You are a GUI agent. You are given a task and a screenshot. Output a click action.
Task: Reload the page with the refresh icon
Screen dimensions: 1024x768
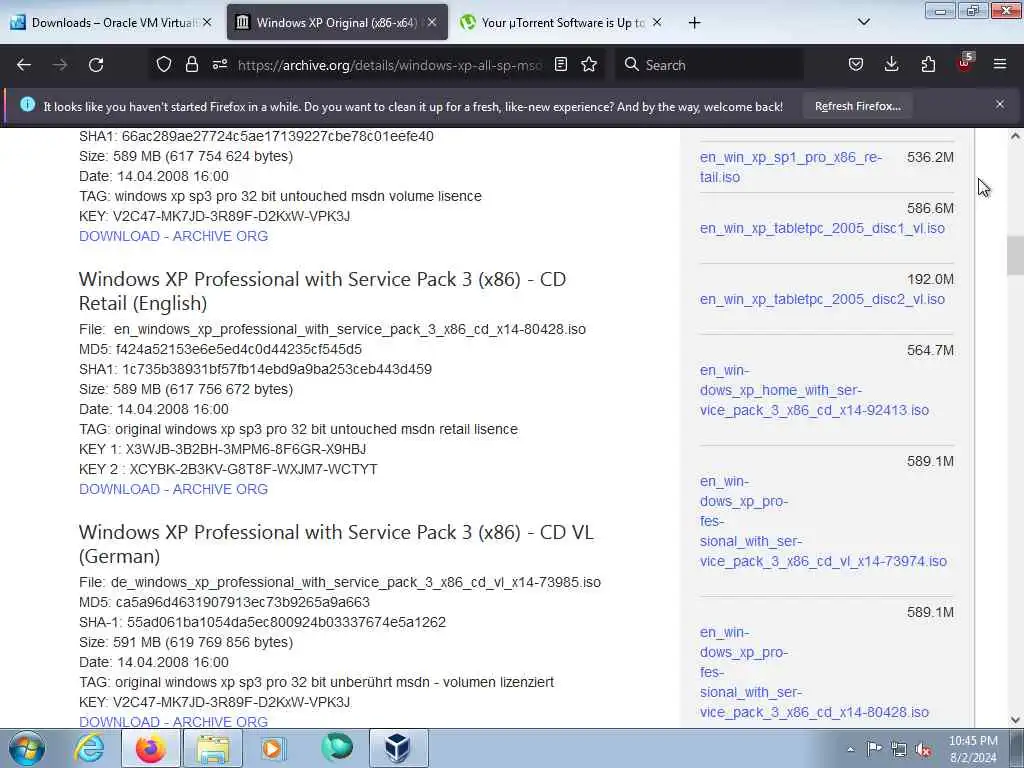tap(96, 65)
